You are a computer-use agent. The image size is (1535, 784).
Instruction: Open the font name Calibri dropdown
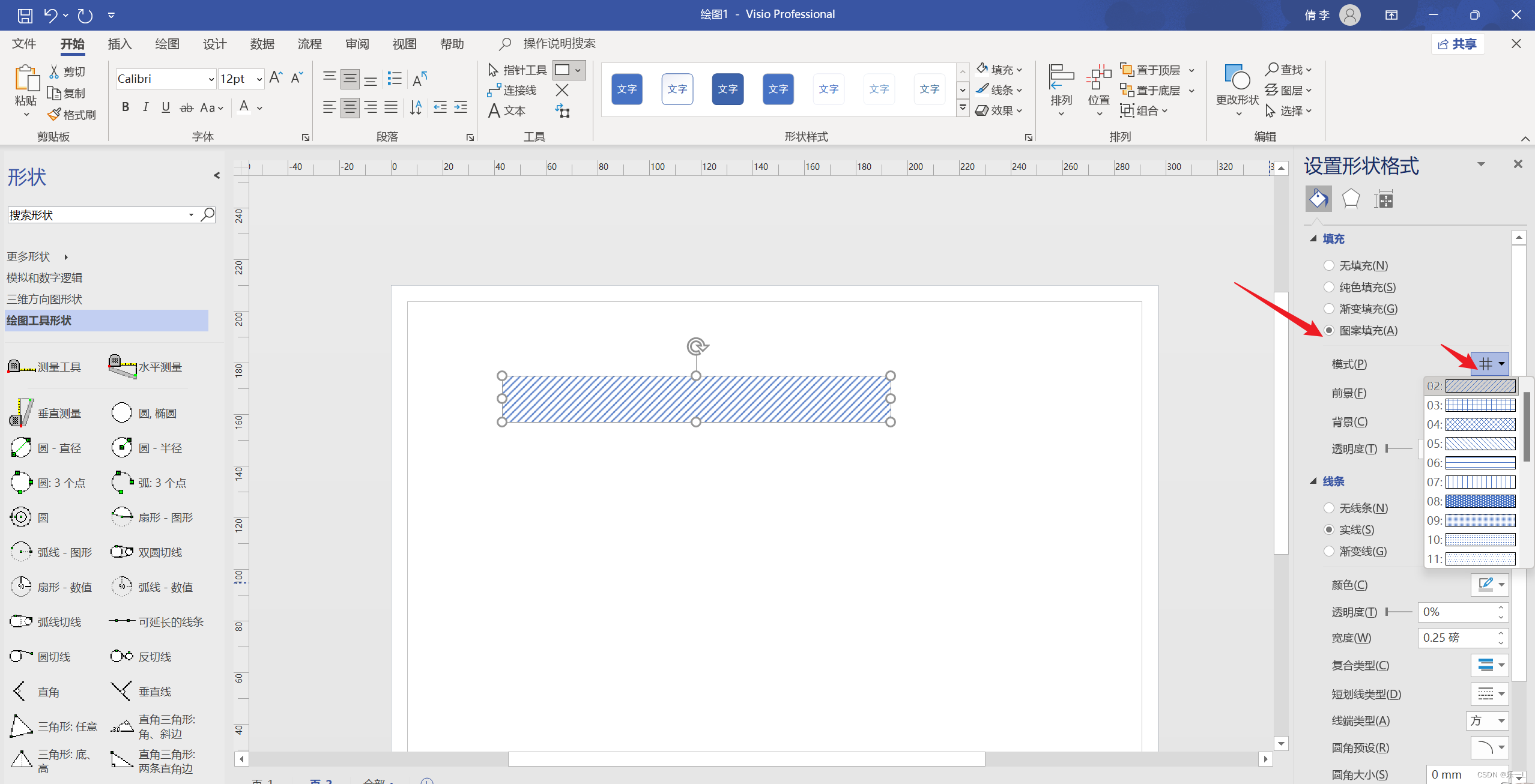point(211,79)
